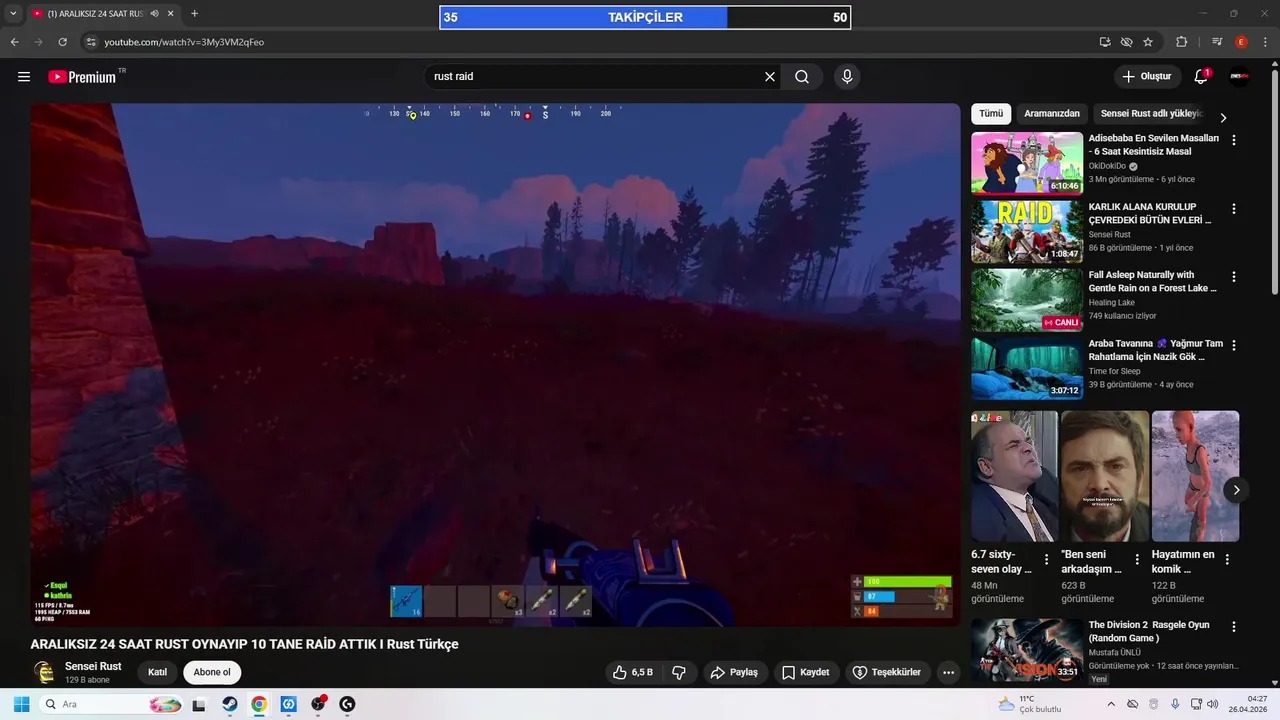Screen dimensions: 1280x720
Task: Open the Fall Asleep forest lake thumbnail
Action: coord(1027,299)
